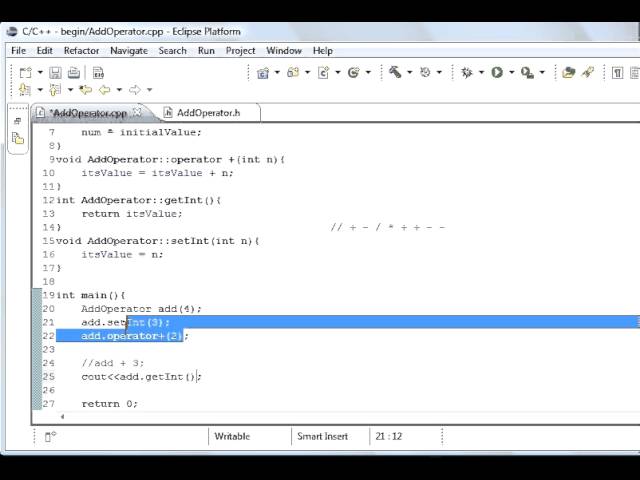Open the Navigate menu
This screenshot has width=640, height=480.
point(129,51)
